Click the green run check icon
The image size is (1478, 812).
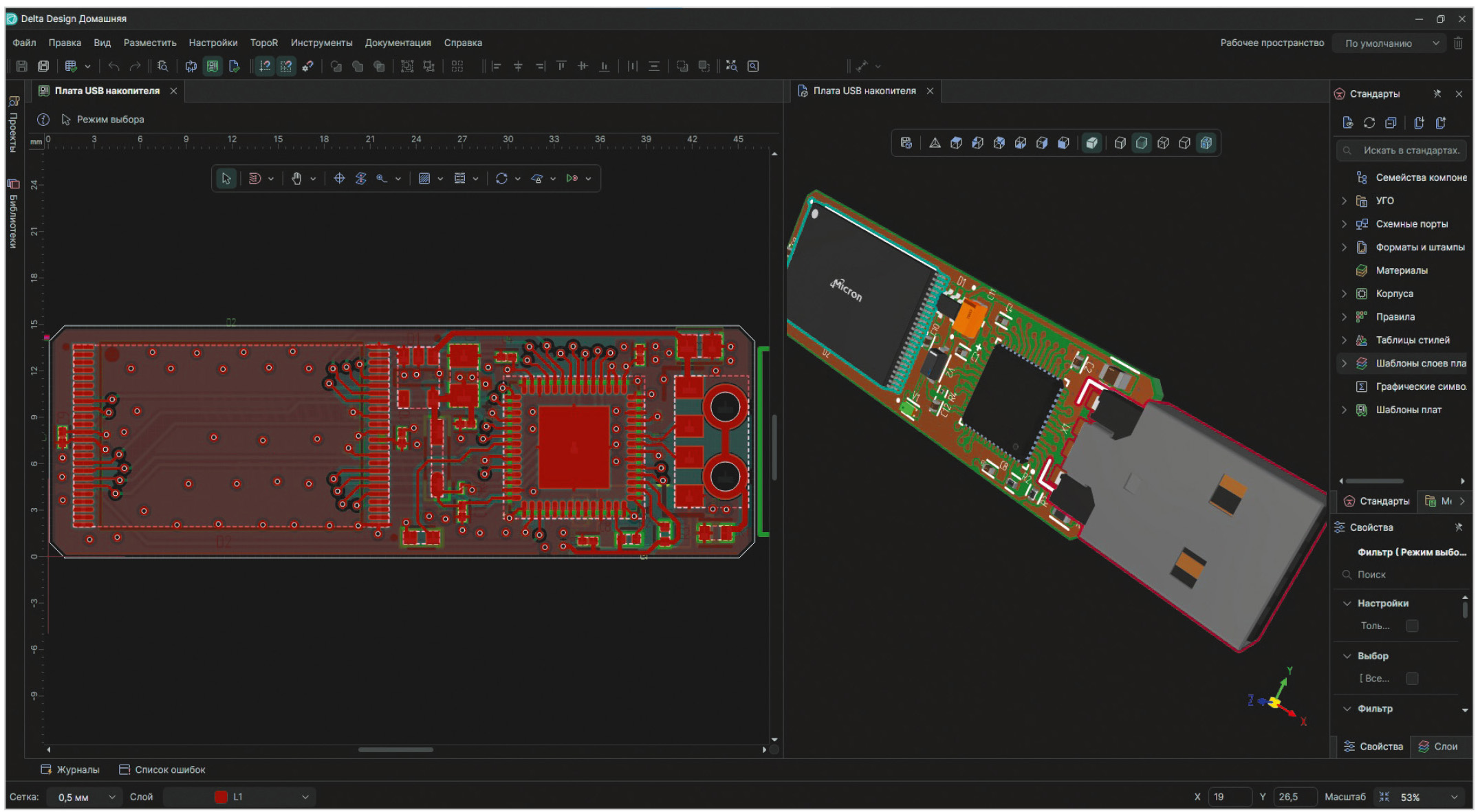point(572,179)
